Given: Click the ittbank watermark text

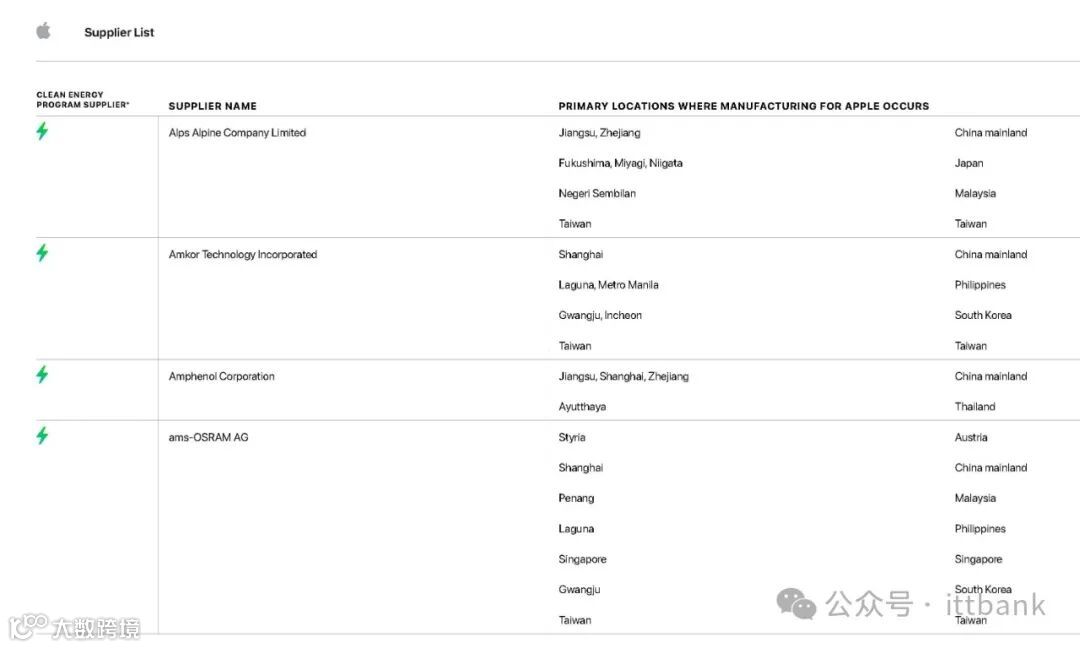Looking at the screenshot, I should [x=995, y=605].
